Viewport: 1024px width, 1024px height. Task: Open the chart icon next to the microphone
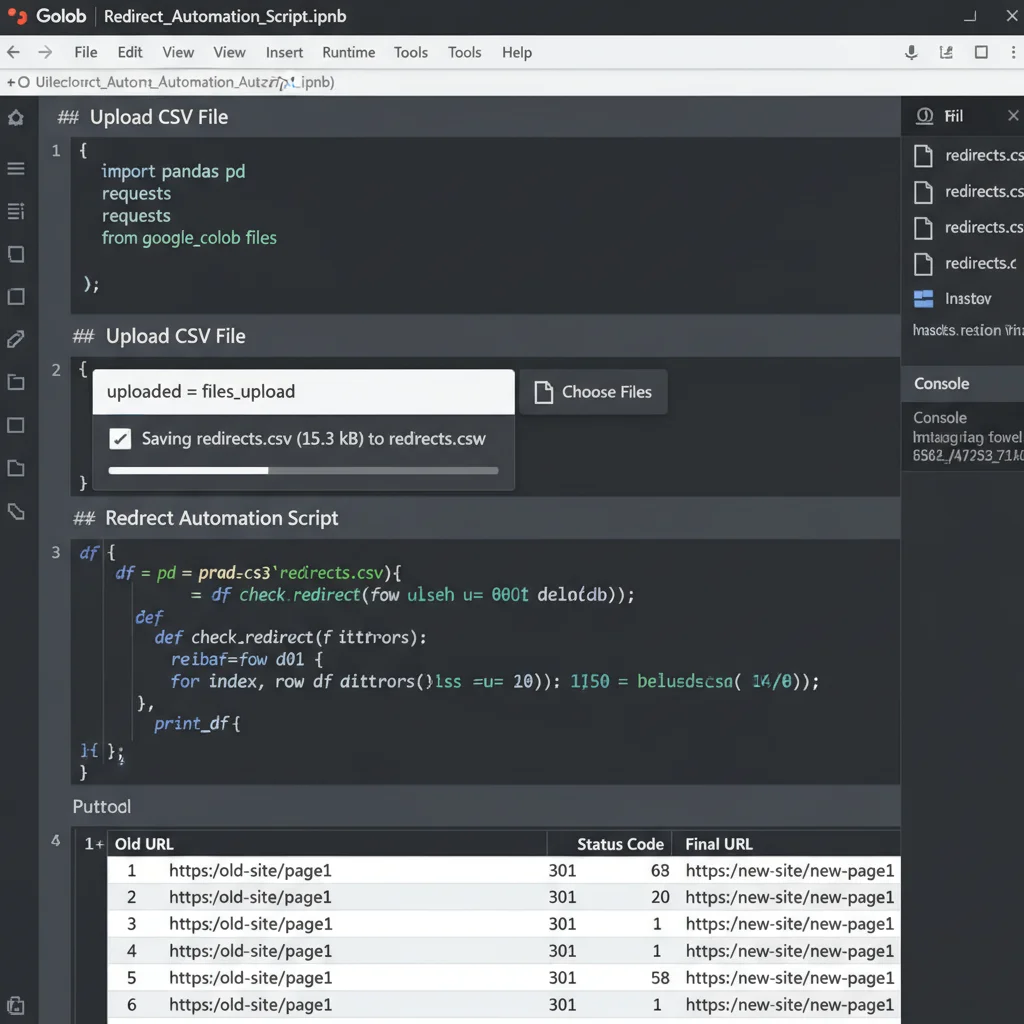tap(946, 52)
